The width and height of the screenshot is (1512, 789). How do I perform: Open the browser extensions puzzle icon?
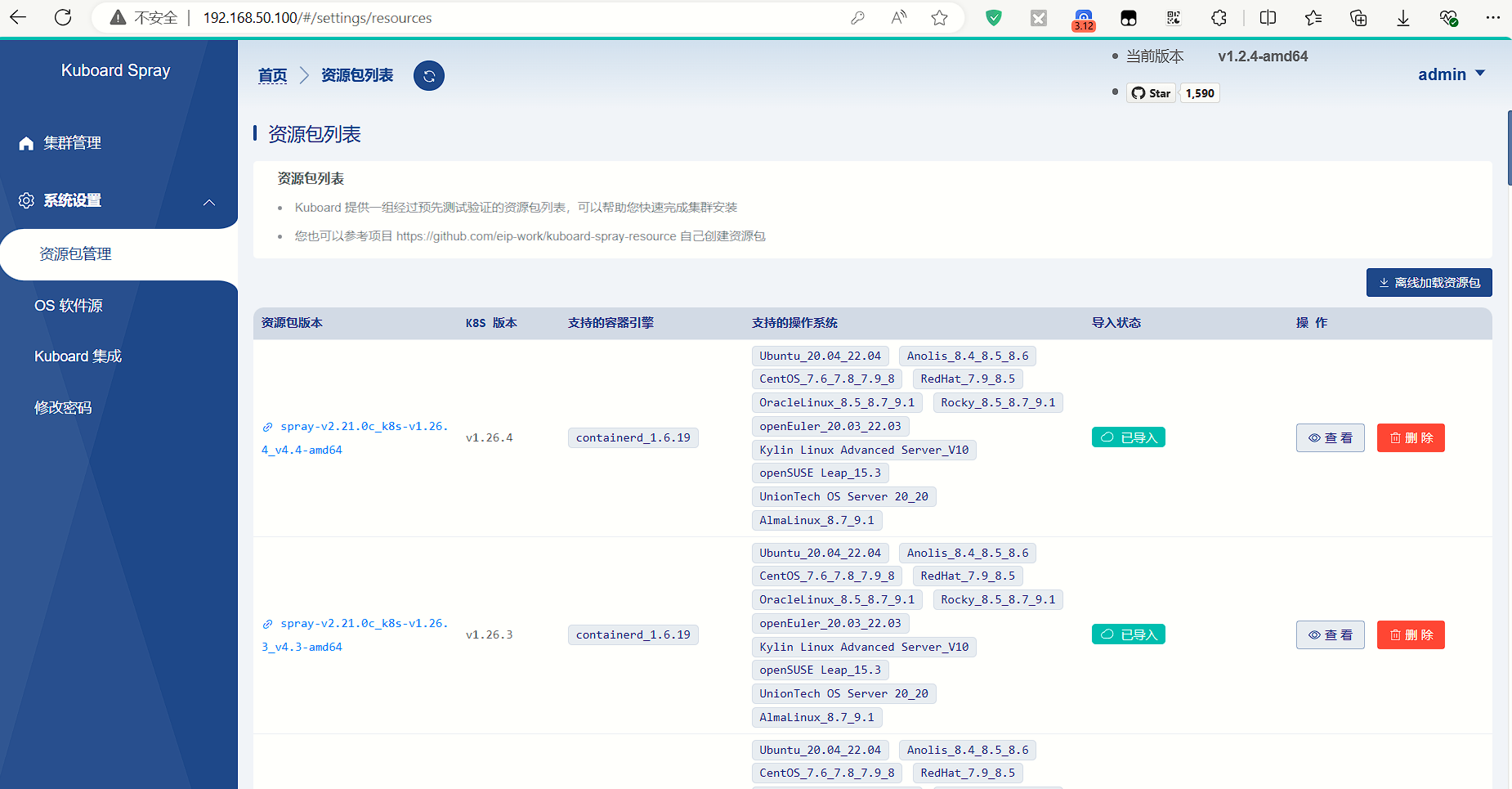[x=1219, y=18]
